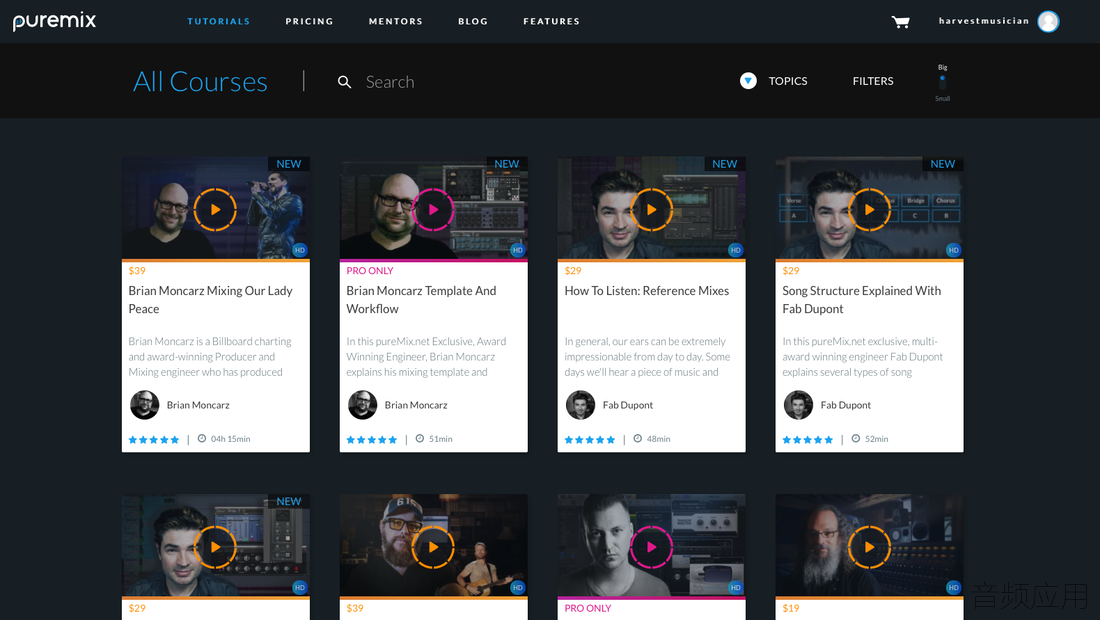Play the second-row $19 course video
This screenshot has width=1100, height=620.
(x=868, y=547)
